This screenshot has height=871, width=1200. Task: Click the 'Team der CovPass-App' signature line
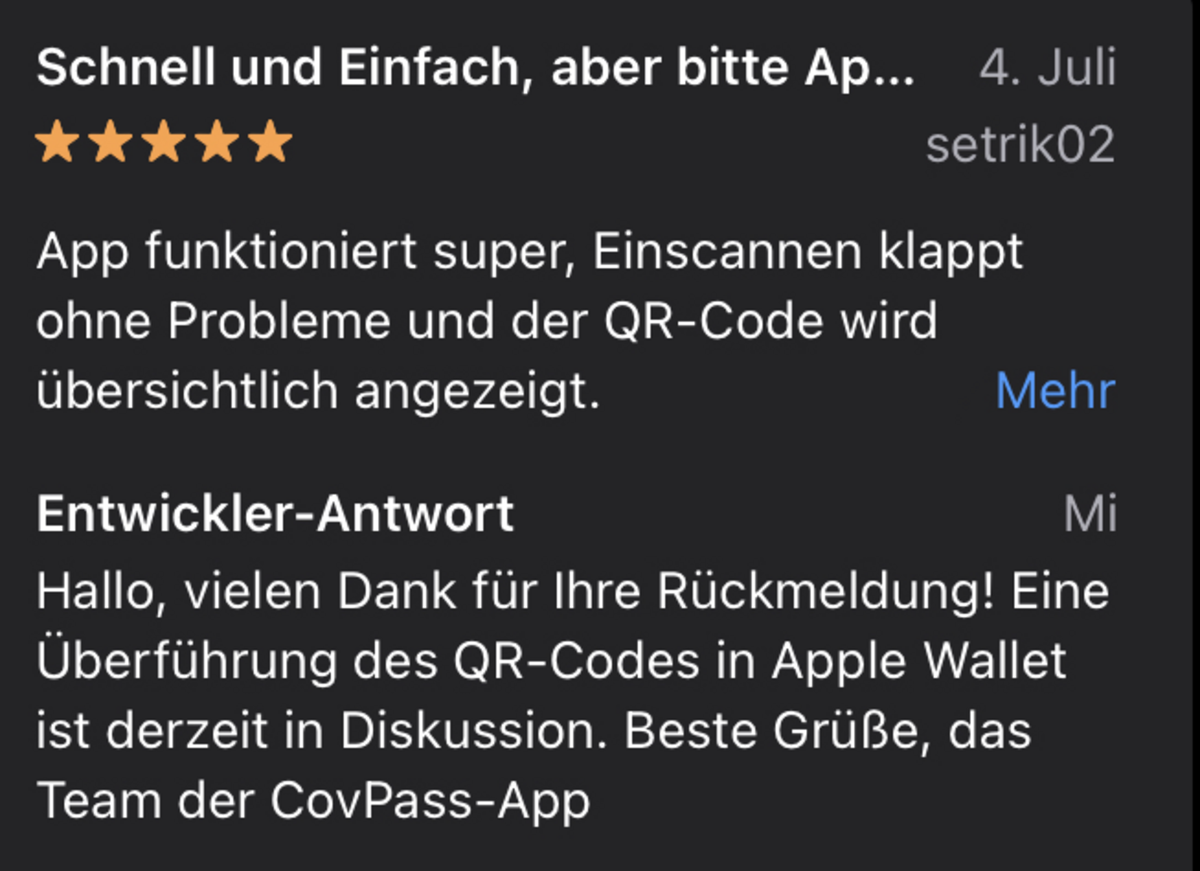tap(313, 801)
